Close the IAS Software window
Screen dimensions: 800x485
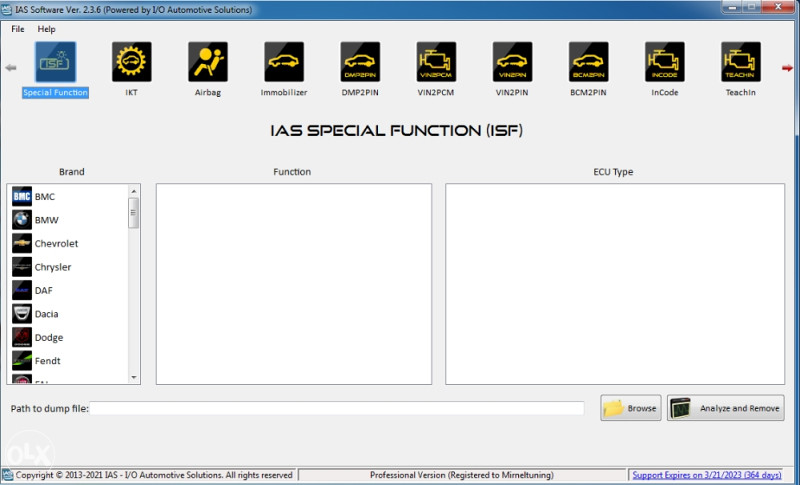778,7
